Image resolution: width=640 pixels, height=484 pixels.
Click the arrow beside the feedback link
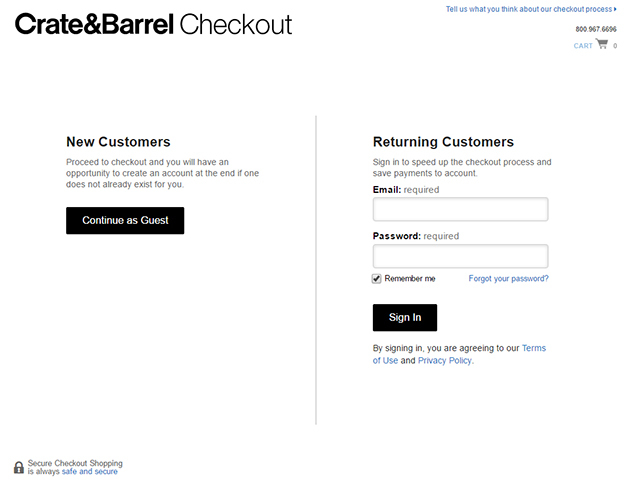(615, 9)
